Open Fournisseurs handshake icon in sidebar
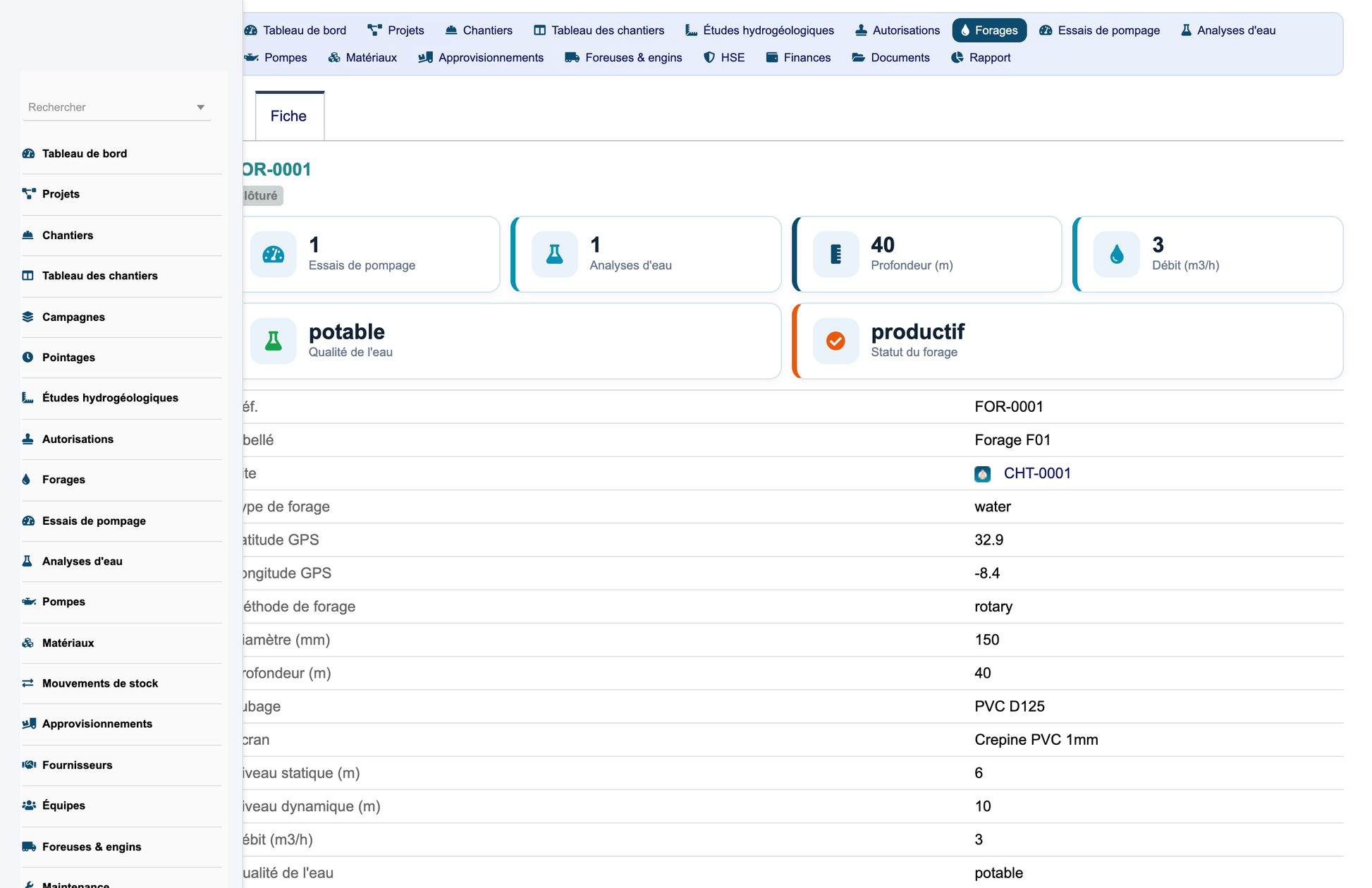 pos(29,765)
